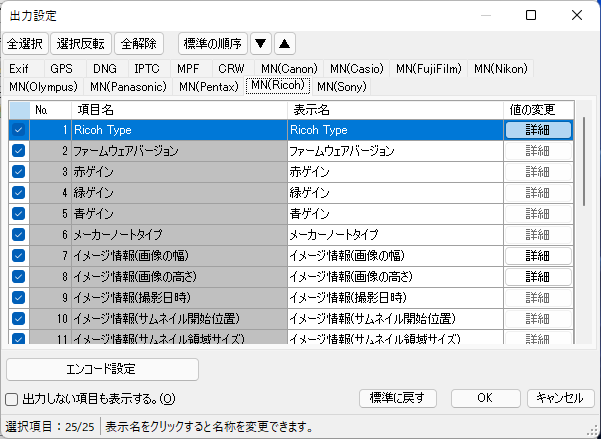The width and height of the screenshot is (601, 439).
Task: Select the MN(Olympus) tab
Action: (x=43, y=87)
